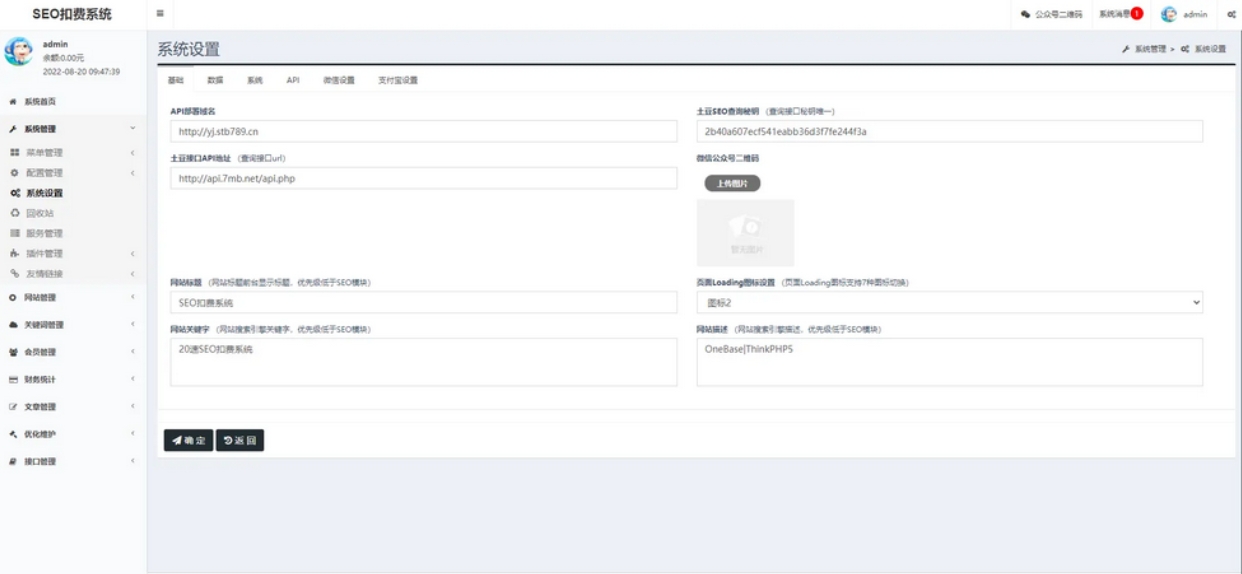Go to 系统首页 in the sidebar
Viewport: 1242px width, 574px height.
click(x=40, y=102)
